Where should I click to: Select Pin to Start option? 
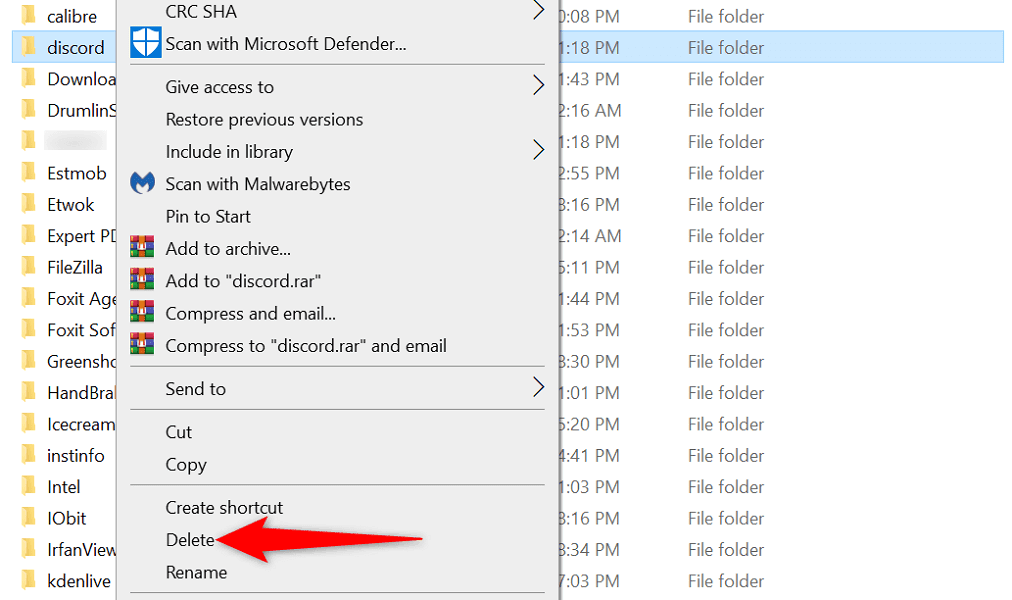[208, 216]
